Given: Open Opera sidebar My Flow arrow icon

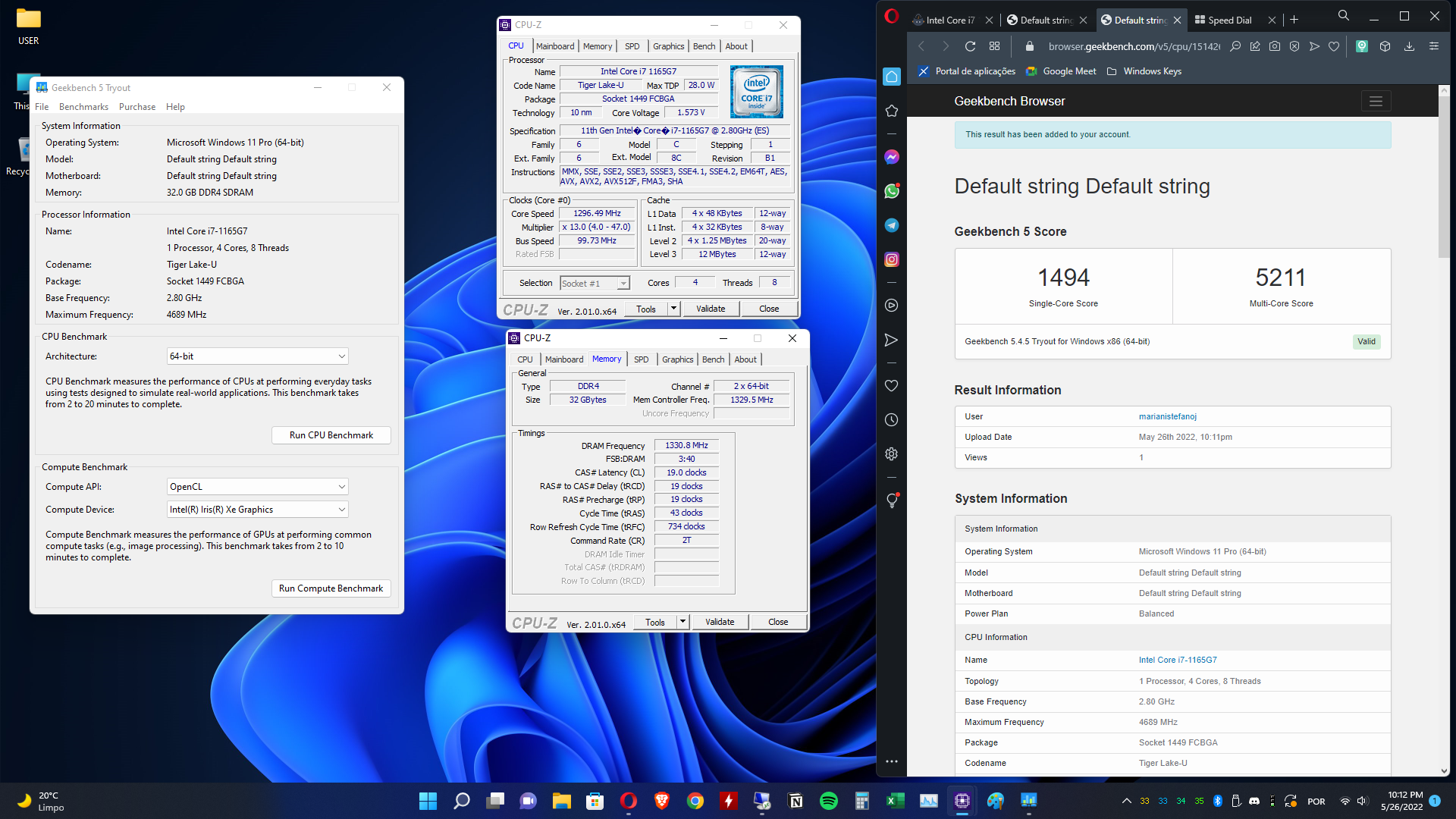Looking at the screenshot, I should point(892,340).
